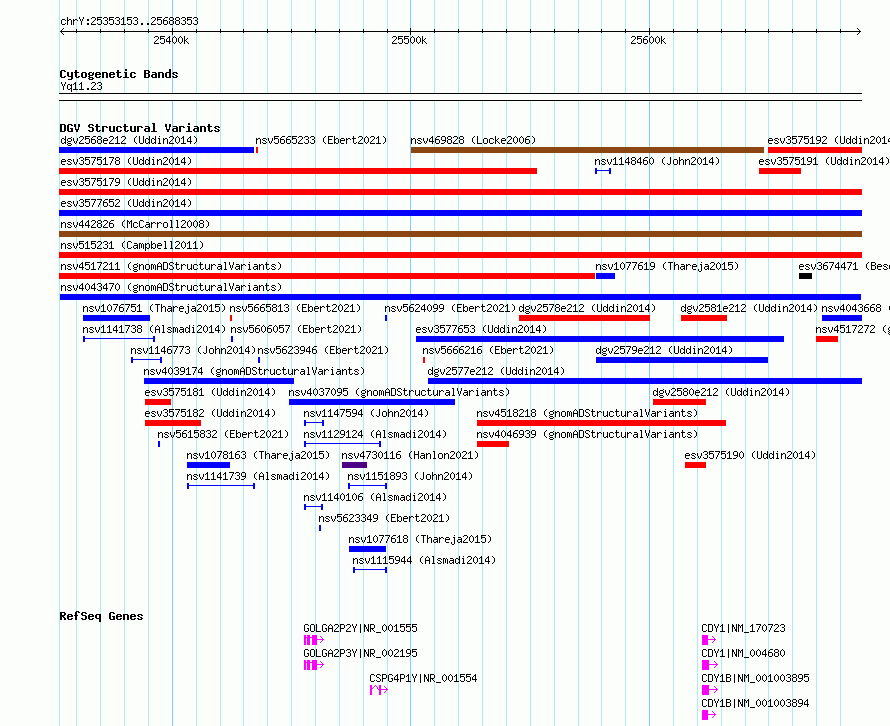Click the CDY1B NM_001003895 gene arrow
Screen dimensions: 890x726
coord(709,690)
